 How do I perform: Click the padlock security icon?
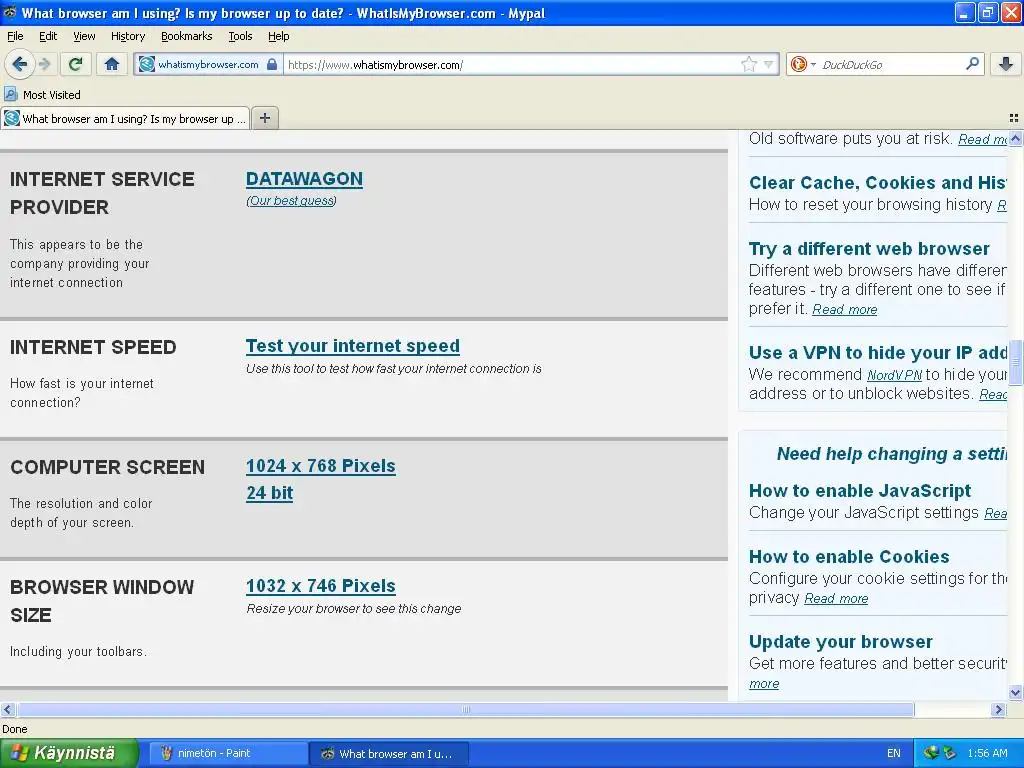tap(272, 64)
